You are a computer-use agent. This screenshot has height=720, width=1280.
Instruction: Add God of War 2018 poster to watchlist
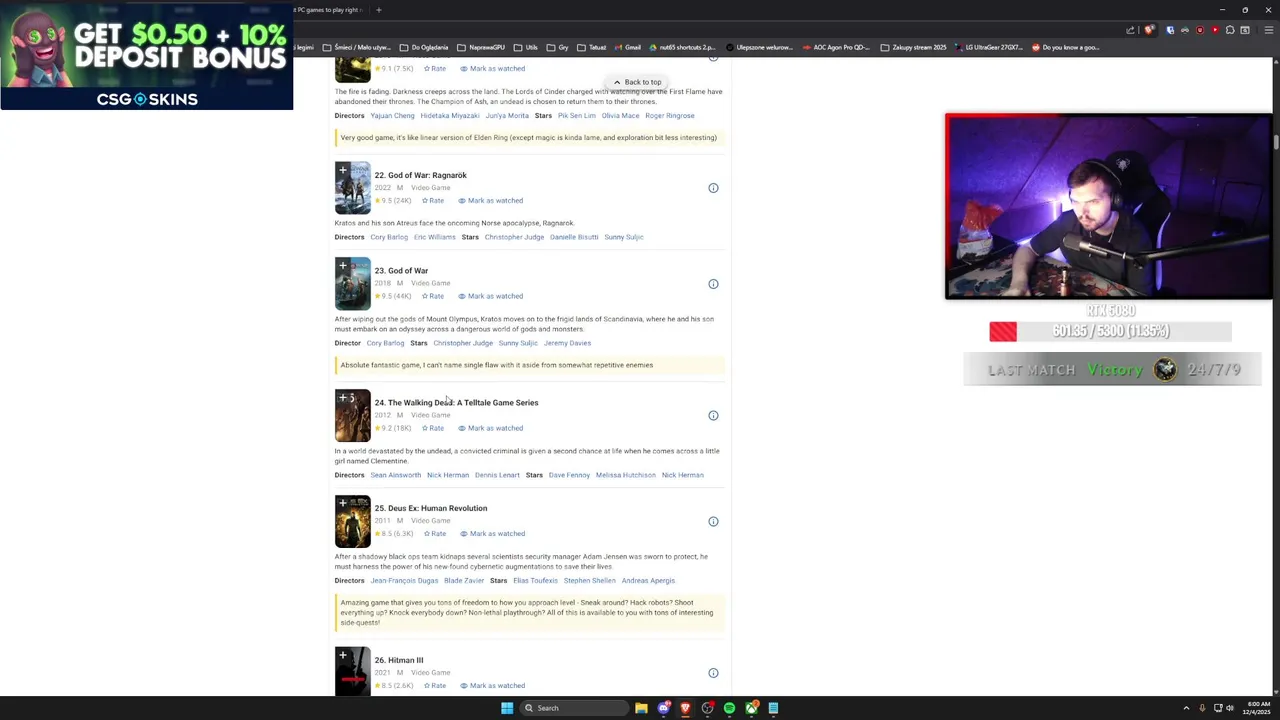click(343, 266)
